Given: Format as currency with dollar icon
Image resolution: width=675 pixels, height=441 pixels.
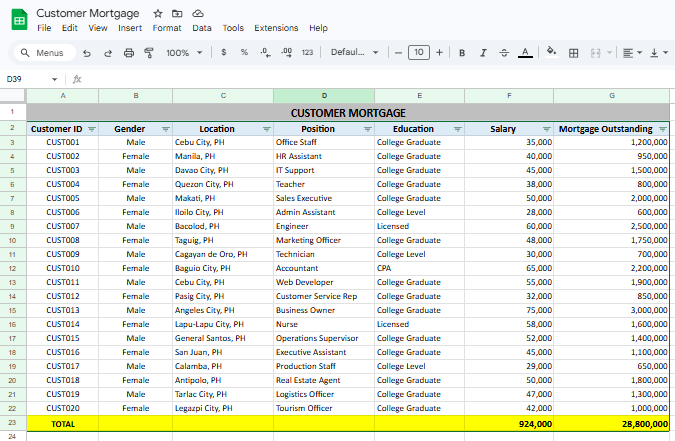Looking at the screenshot, I should [x=223, y=52].
